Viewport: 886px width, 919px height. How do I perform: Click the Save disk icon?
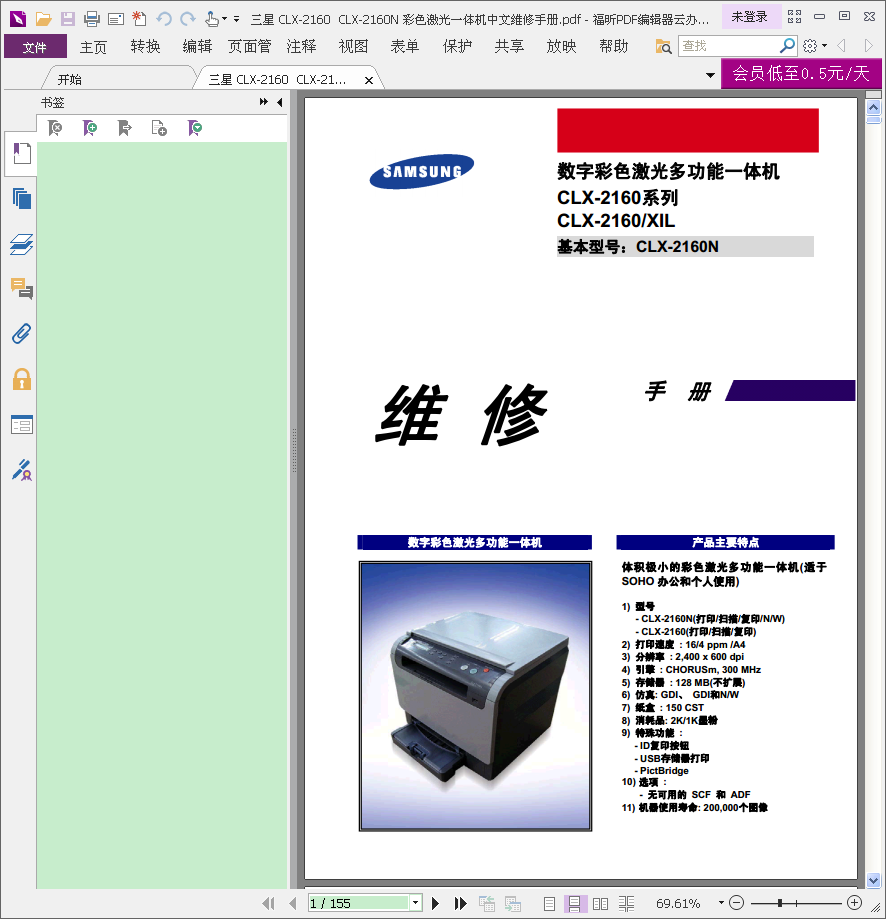pyautogui.click(x=68, y=19)
